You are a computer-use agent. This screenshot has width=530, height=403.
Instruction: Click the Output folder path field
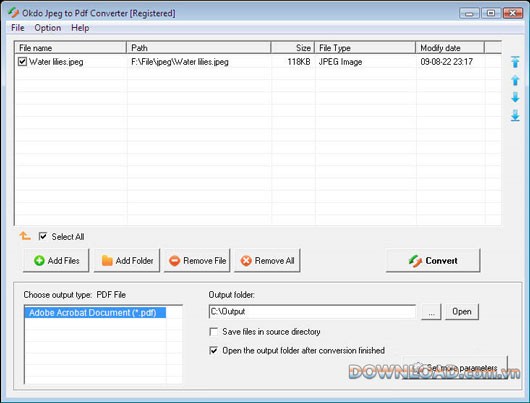click(x=312, y=311)
